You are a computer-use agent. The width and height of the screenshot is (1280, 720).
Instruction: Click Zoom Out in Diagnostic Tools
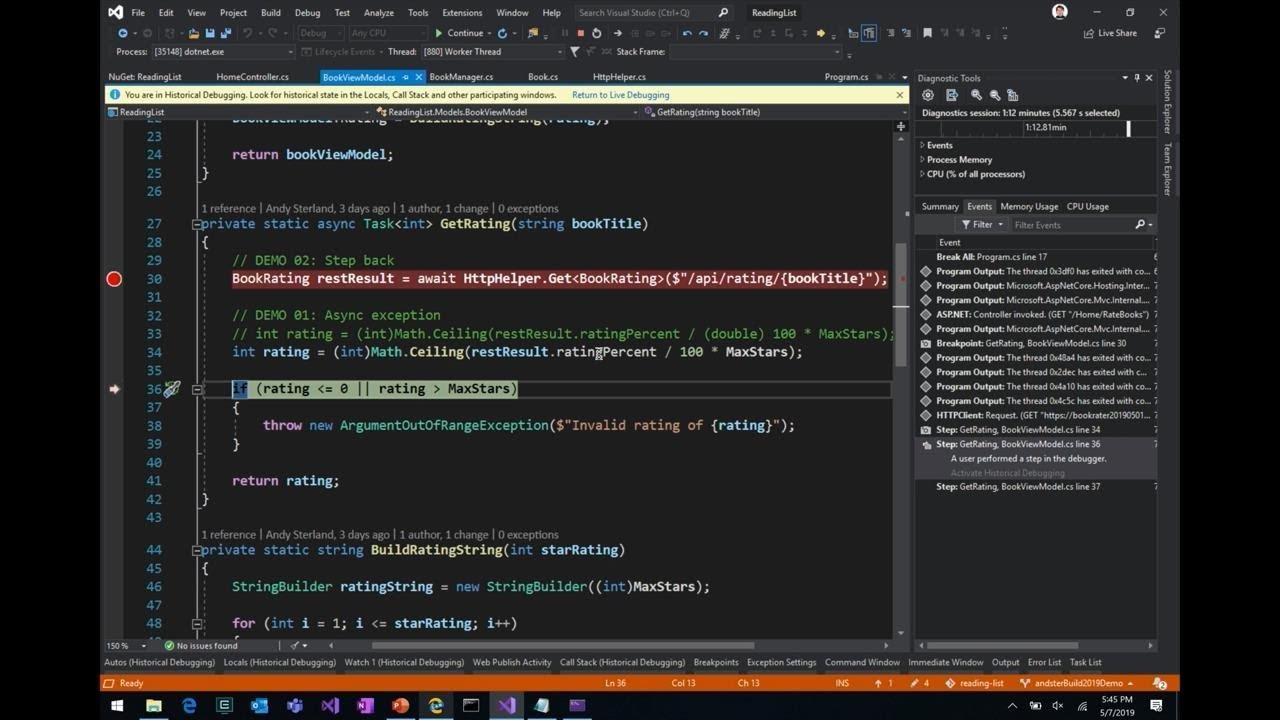click(x=995, y=95)
